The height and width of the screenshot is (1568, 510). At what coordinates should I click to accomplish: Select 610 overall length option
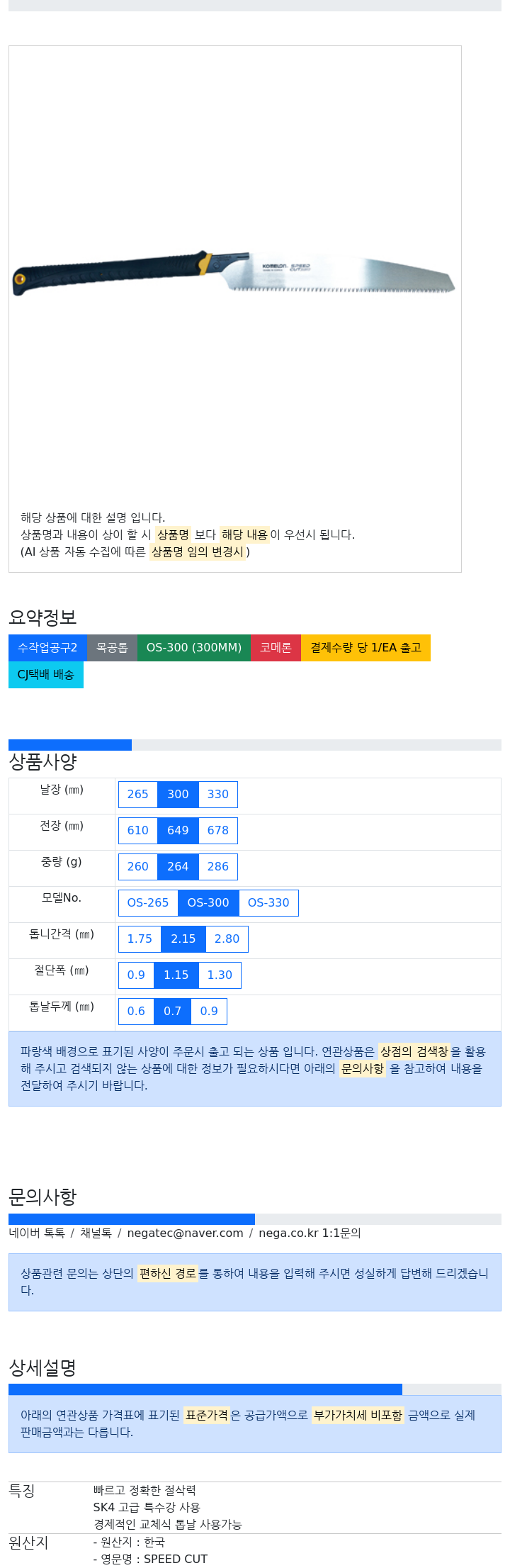click(137, 831)
